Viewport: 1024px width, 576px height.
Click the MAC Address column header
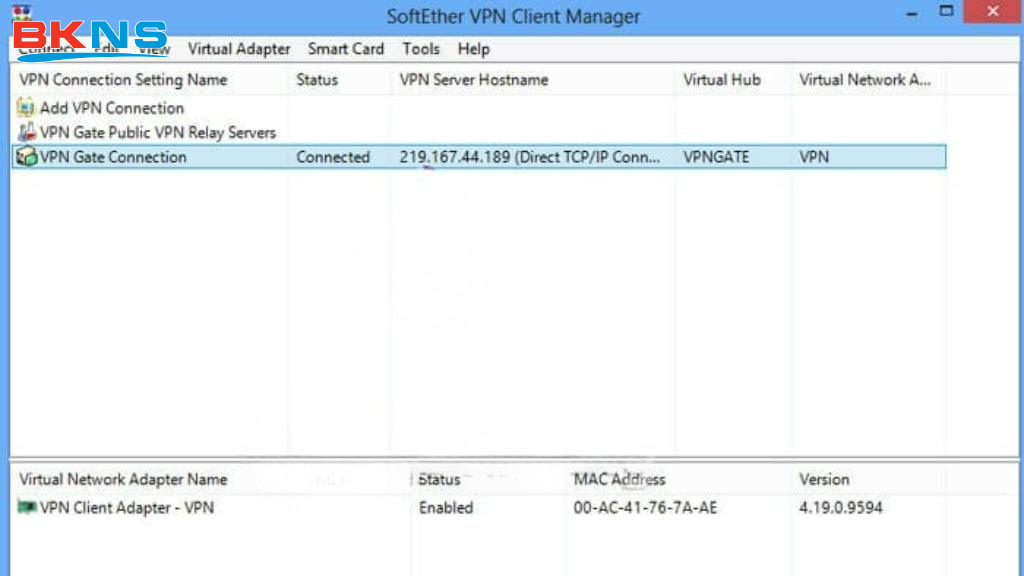[x=619, y=480]
